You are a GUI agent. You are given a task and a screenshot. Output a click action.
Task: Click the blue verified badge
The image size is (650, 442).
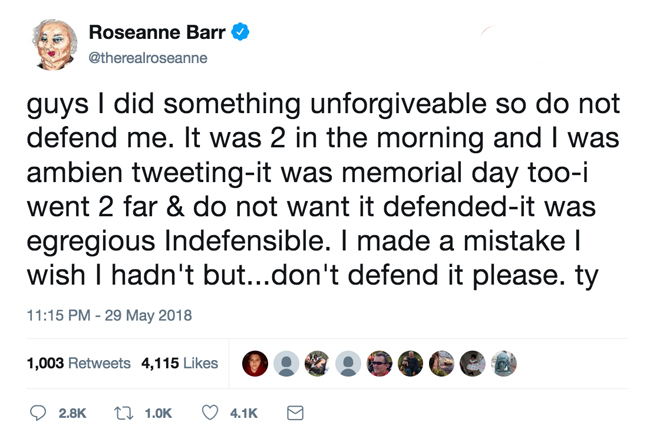tap(241, 32)
